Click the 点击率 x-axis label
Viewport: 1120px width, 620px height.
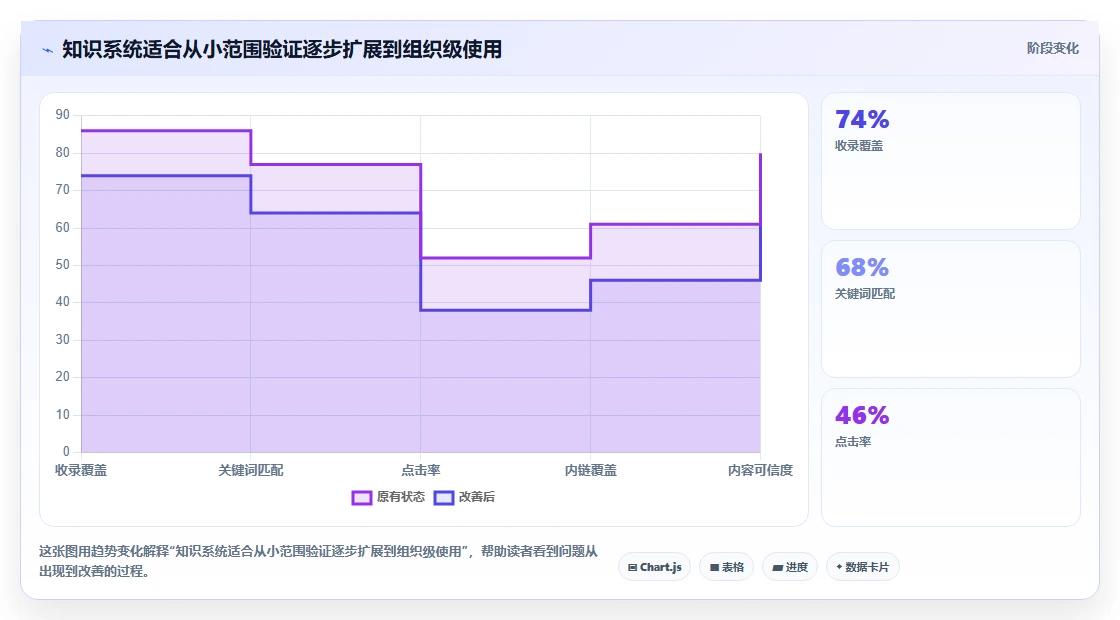pos(421,470)
